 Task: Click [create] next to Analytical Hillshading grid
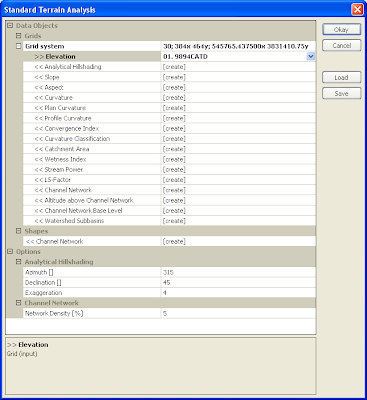click(174, 67)
